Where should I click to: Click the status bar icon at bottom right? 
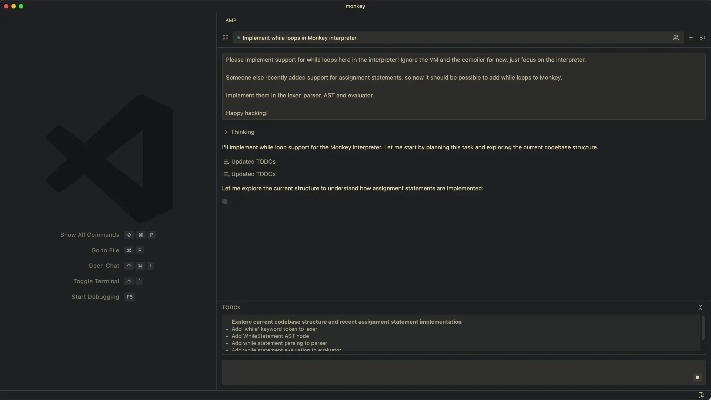coord(701,395)
